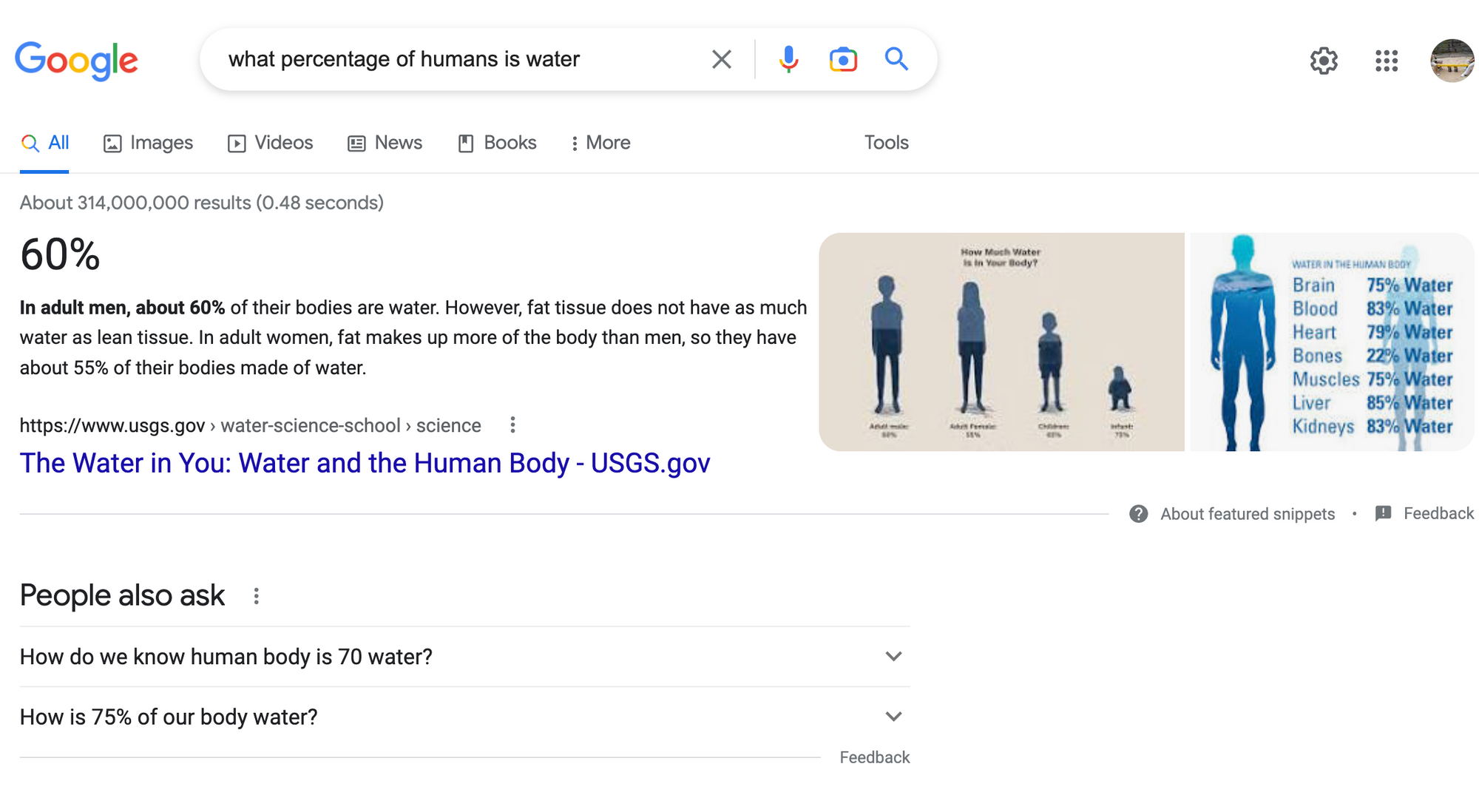Expand "How is 75% of our body water?"

(x=893, y=717)
